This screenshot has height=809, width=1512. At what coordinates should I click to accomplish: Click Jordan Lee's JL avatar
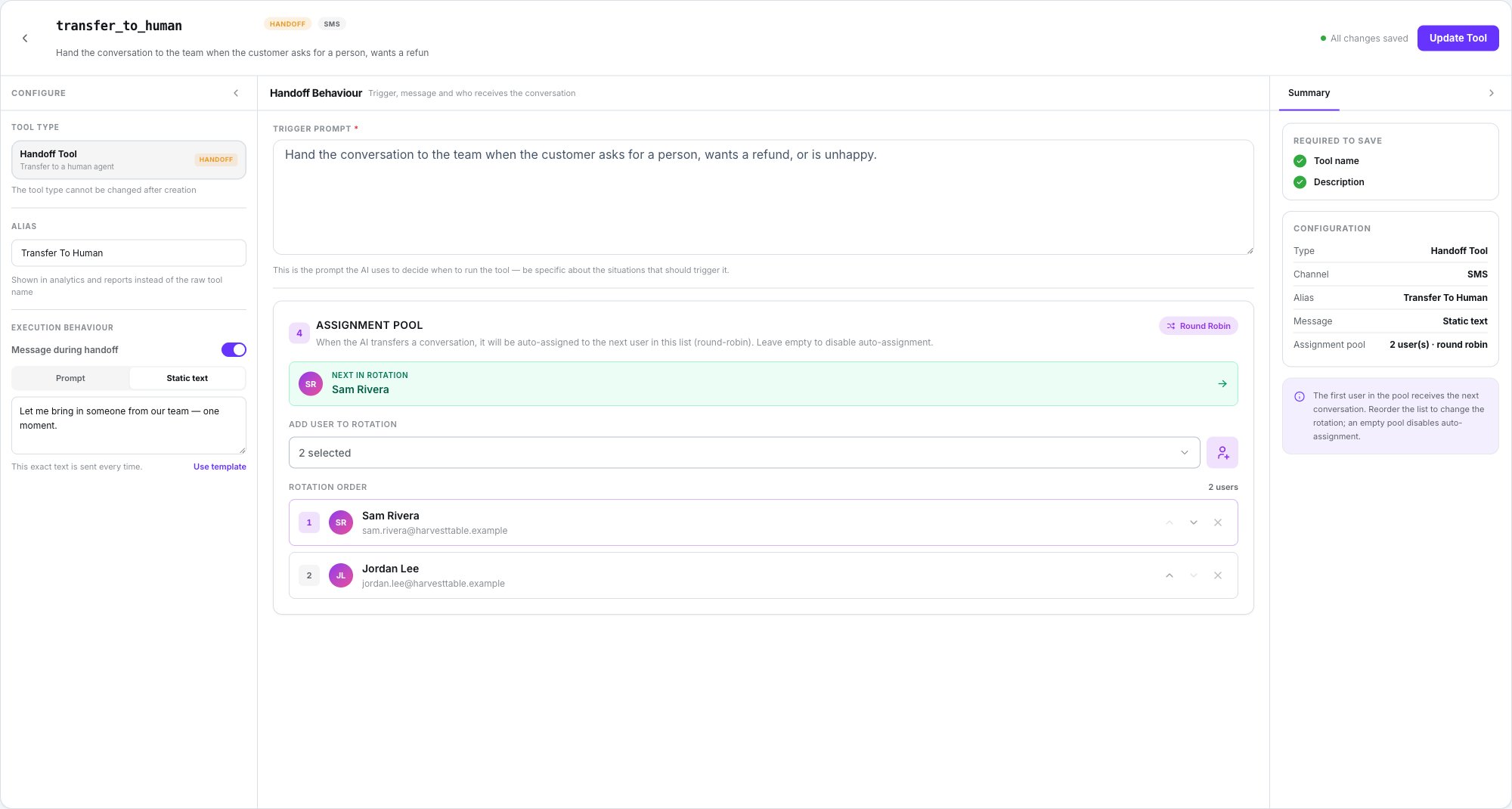click(x=341, y=575)
